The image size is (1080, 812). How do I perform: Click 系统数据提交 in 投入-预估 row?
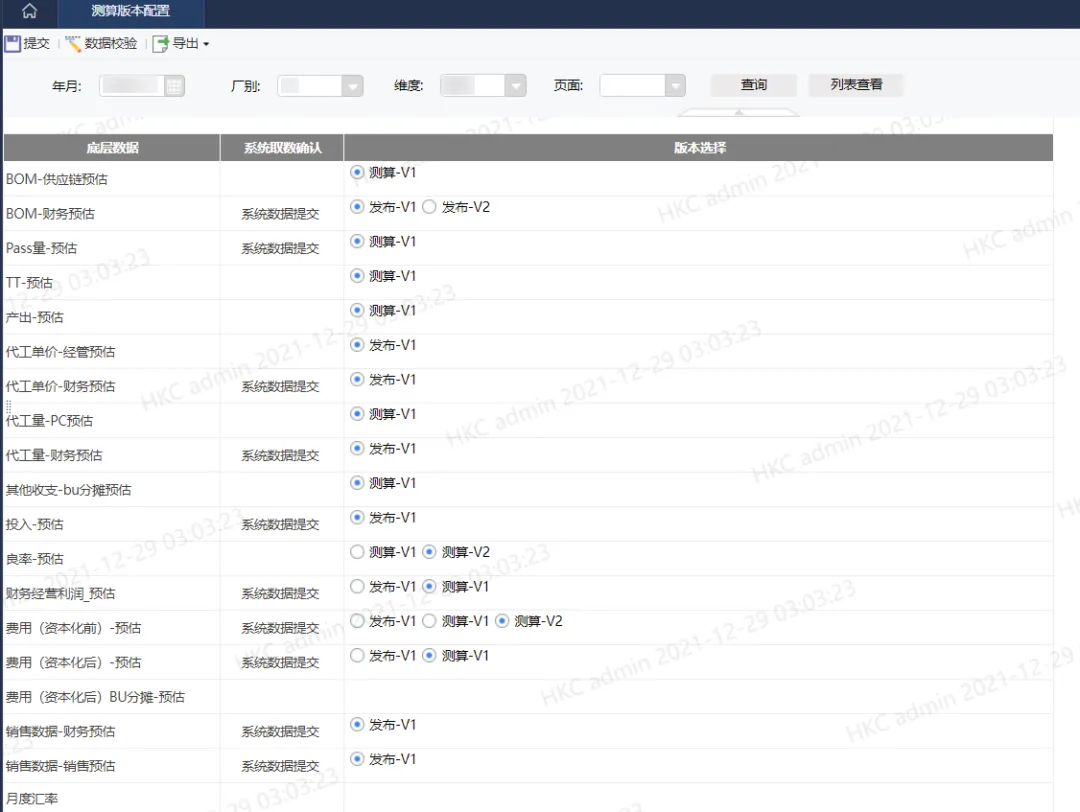point(280,525)
